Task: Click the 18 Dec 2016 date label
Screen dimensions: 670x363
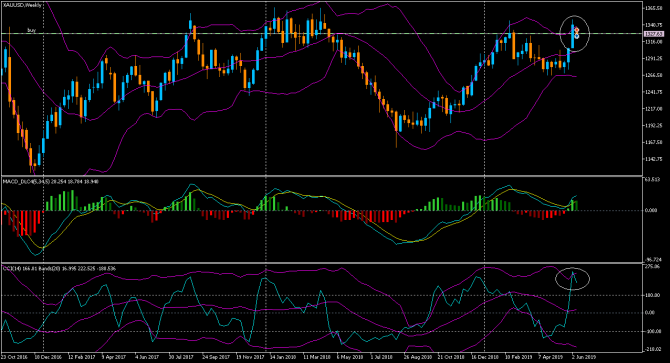Action: click(x=48, y=357)
